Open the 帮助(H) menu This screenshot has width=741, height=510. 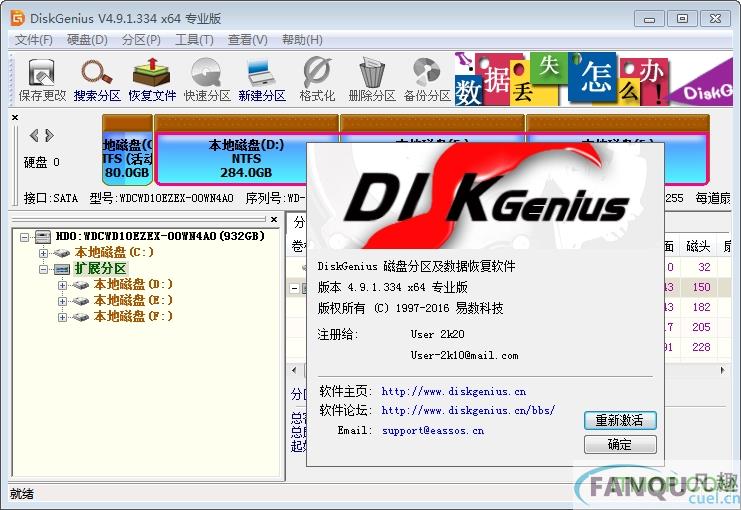pos(302,40)
